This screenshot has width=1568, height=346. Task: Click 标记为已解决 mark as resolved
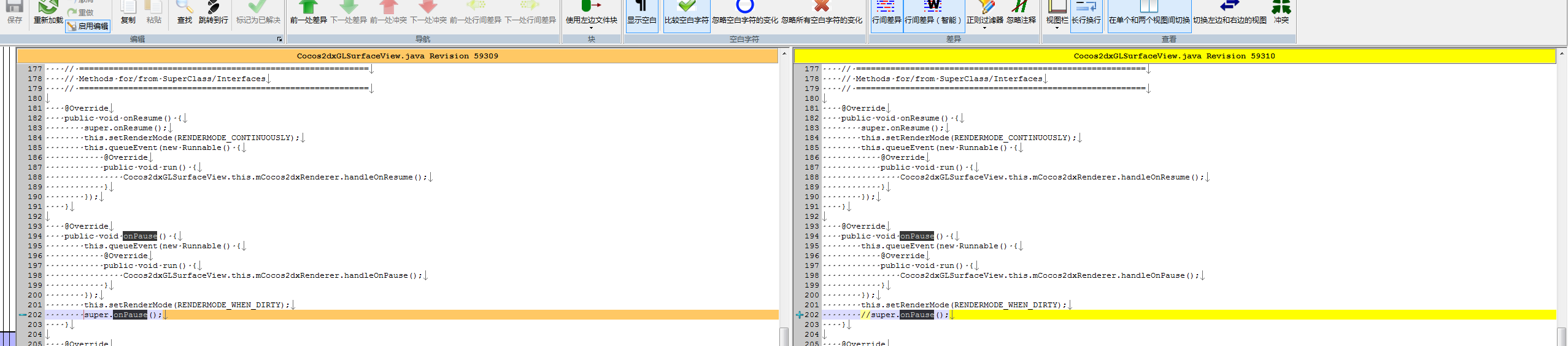tap(258, 12)
